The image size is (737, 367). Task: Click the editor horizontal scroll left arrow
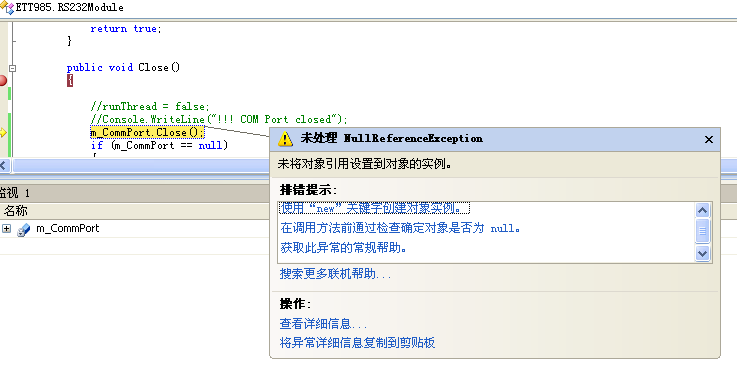4,165
